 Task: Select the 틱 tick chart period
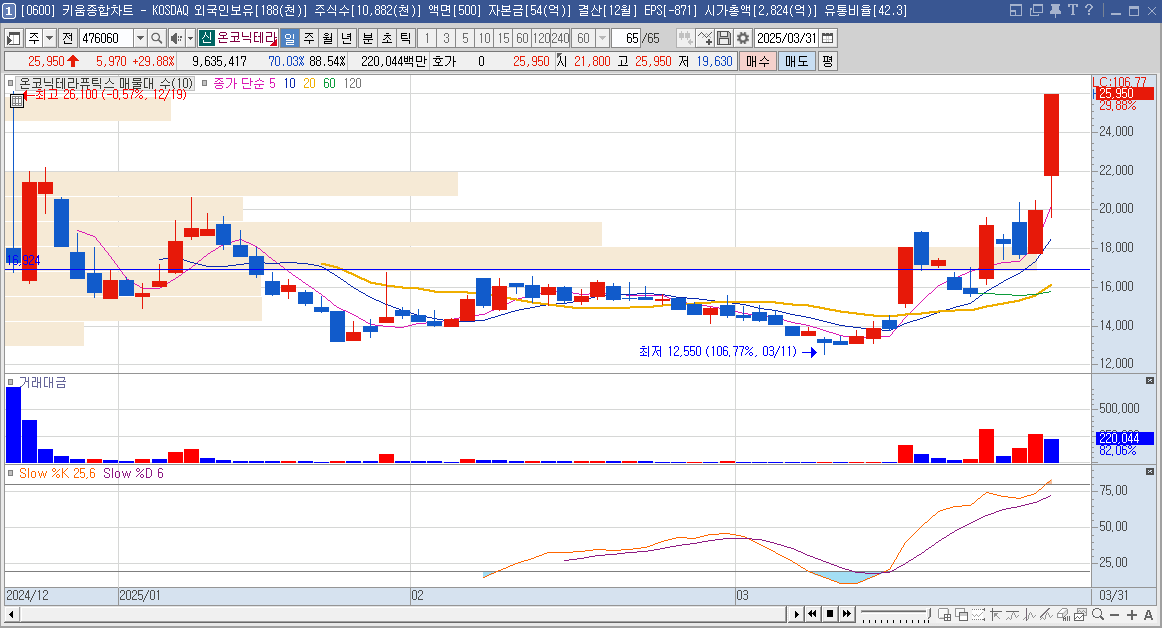point(405,38)
